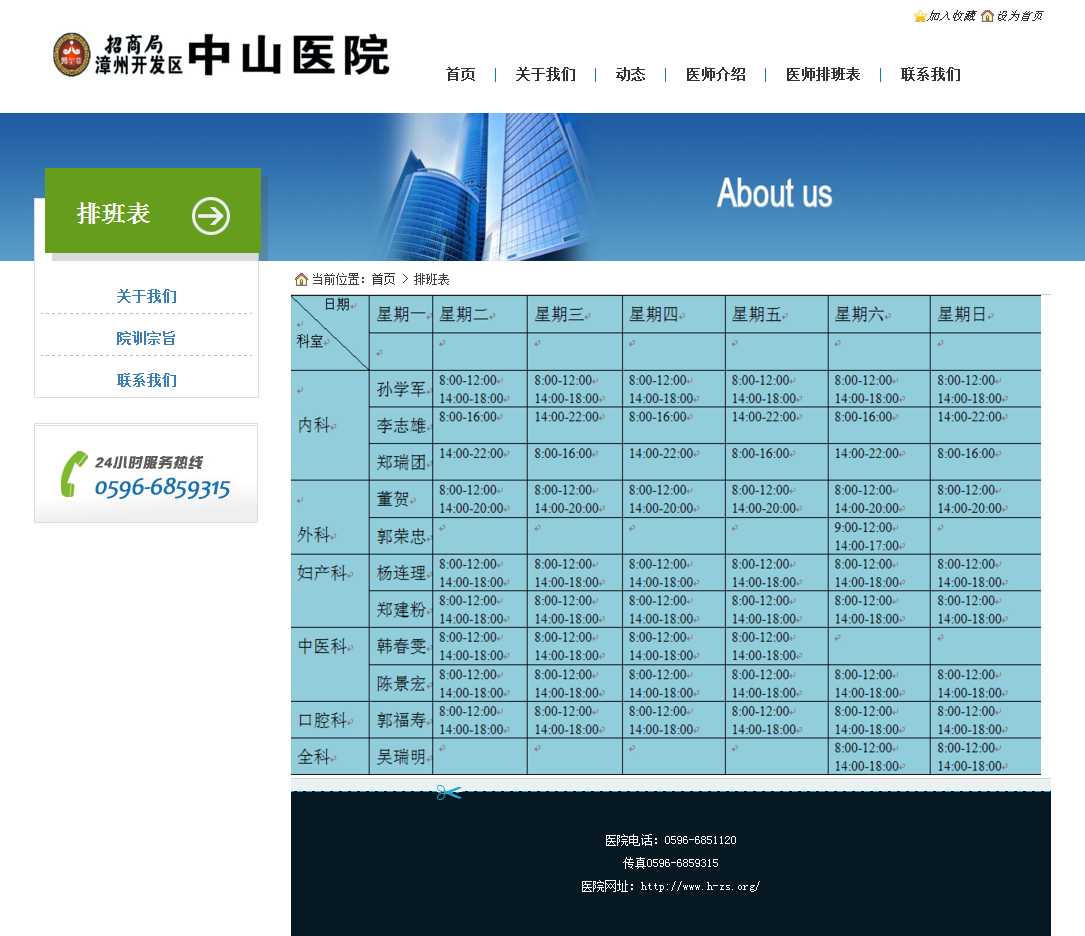Image resolution: width=1085 pixels, height=936 pixels.
Task: Click the breadcrumb home icon
Action: click(301, 279)
